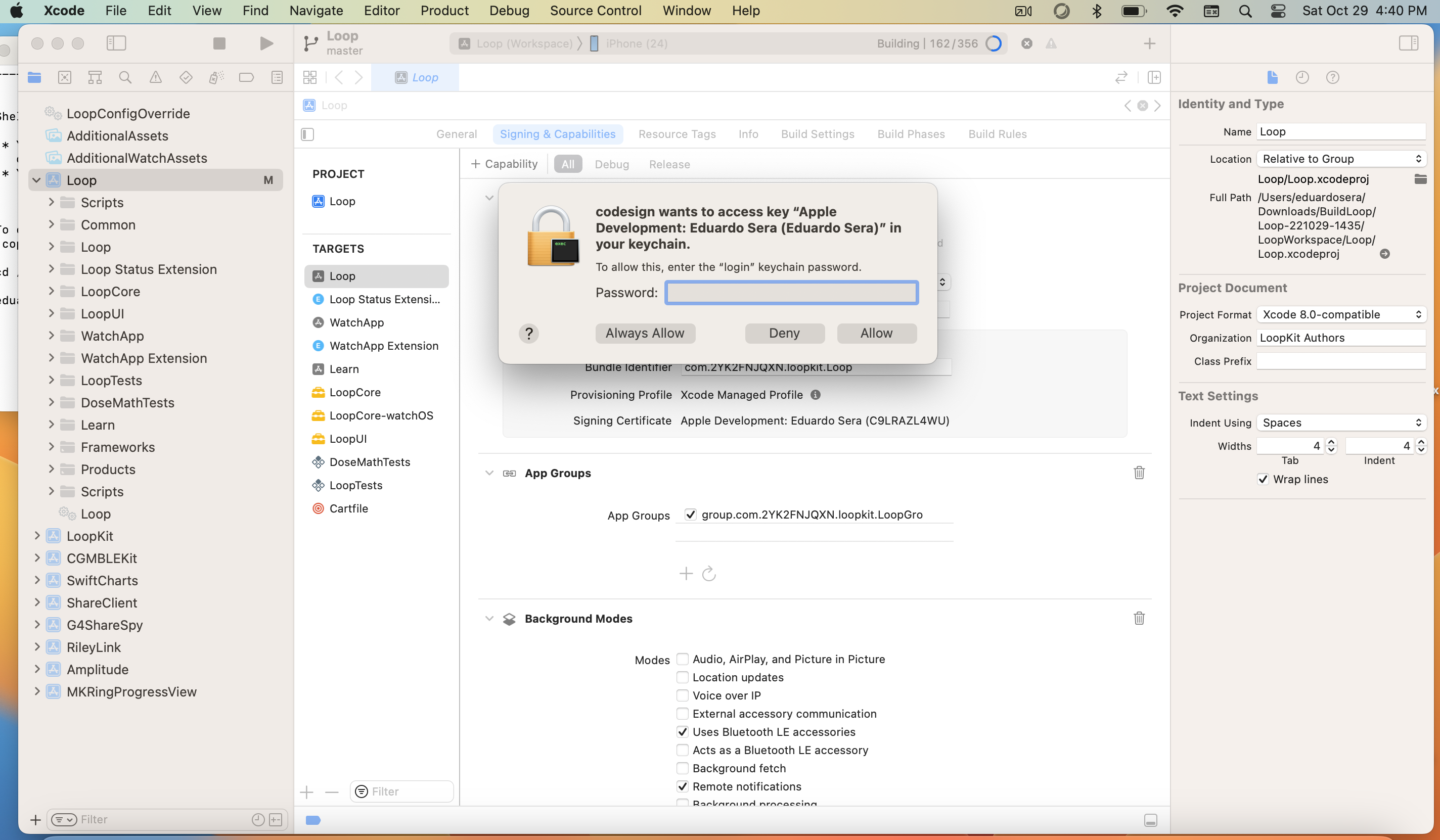Click the Deny button
Screen dimensions: 1440x840
pyautogui.click(x=784, y=333)
